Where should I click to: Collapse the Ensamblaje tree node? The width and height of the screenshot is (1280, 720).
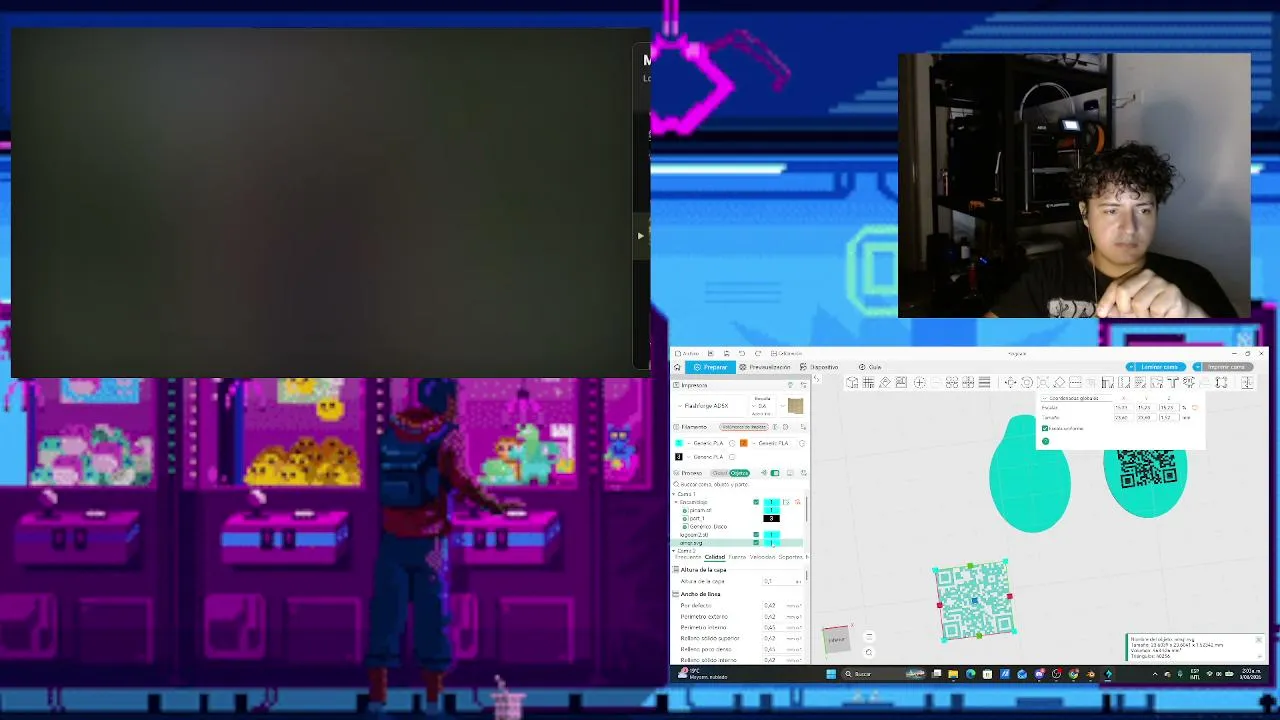click(677, 502)
